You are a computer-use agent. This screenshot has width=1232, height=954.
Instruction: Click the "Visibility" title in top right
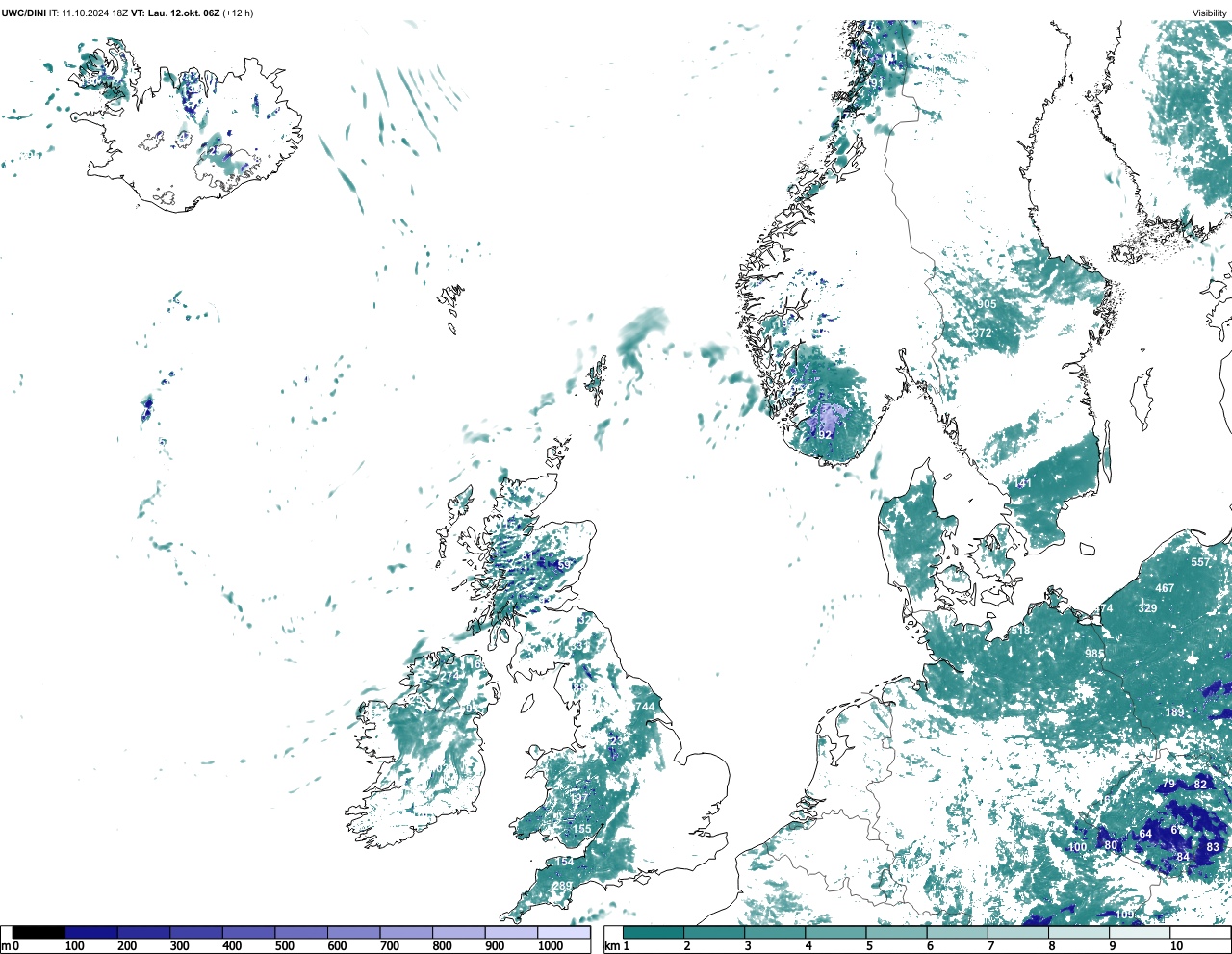[1210, 13]
